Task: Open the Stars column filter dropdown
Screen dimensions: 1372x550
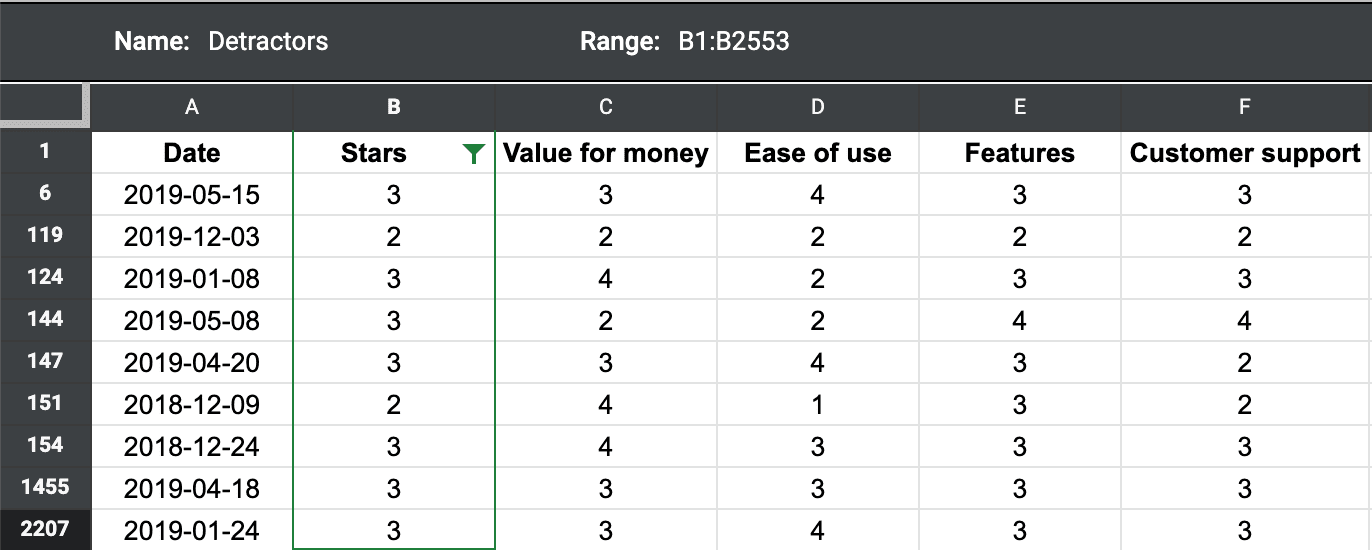Action: click(x=474, y=153)
